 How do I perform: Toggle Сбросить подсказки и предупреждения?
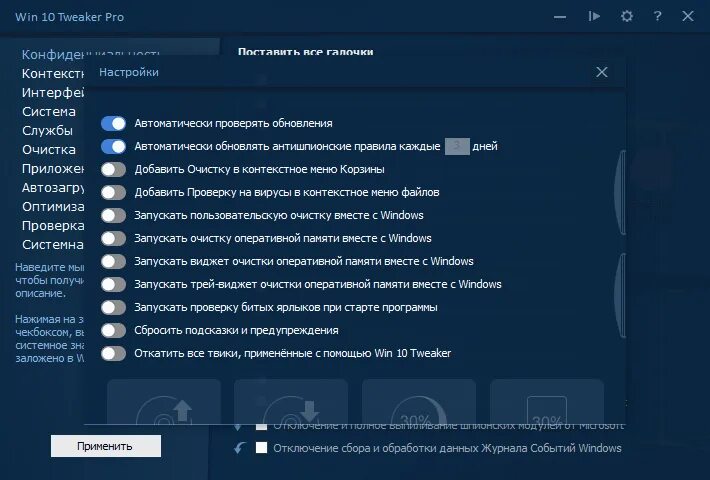113,330
